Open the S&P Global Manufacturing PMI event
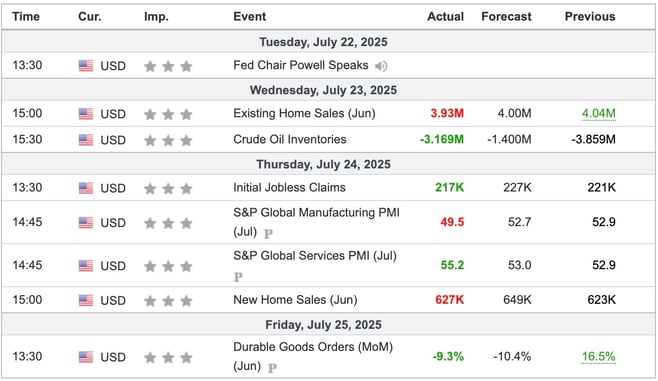 (x=316, y=222)
